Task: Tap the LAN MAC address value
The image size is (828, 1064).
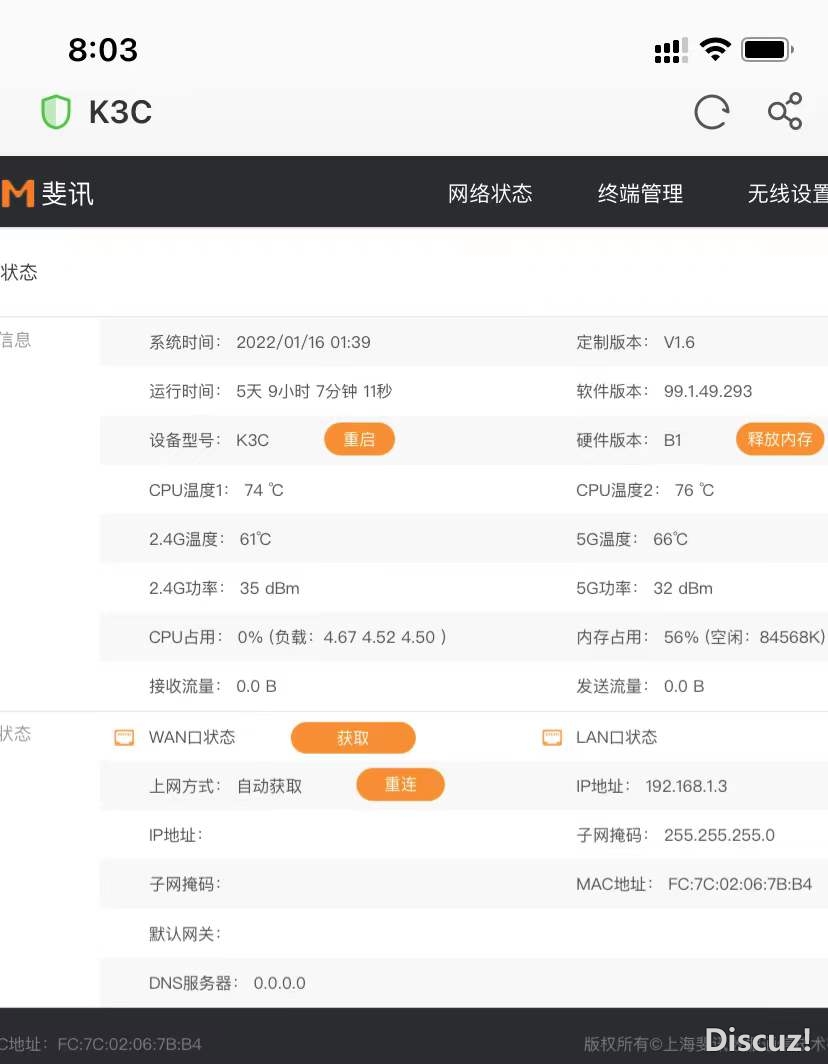Action: tap(739, 885)
